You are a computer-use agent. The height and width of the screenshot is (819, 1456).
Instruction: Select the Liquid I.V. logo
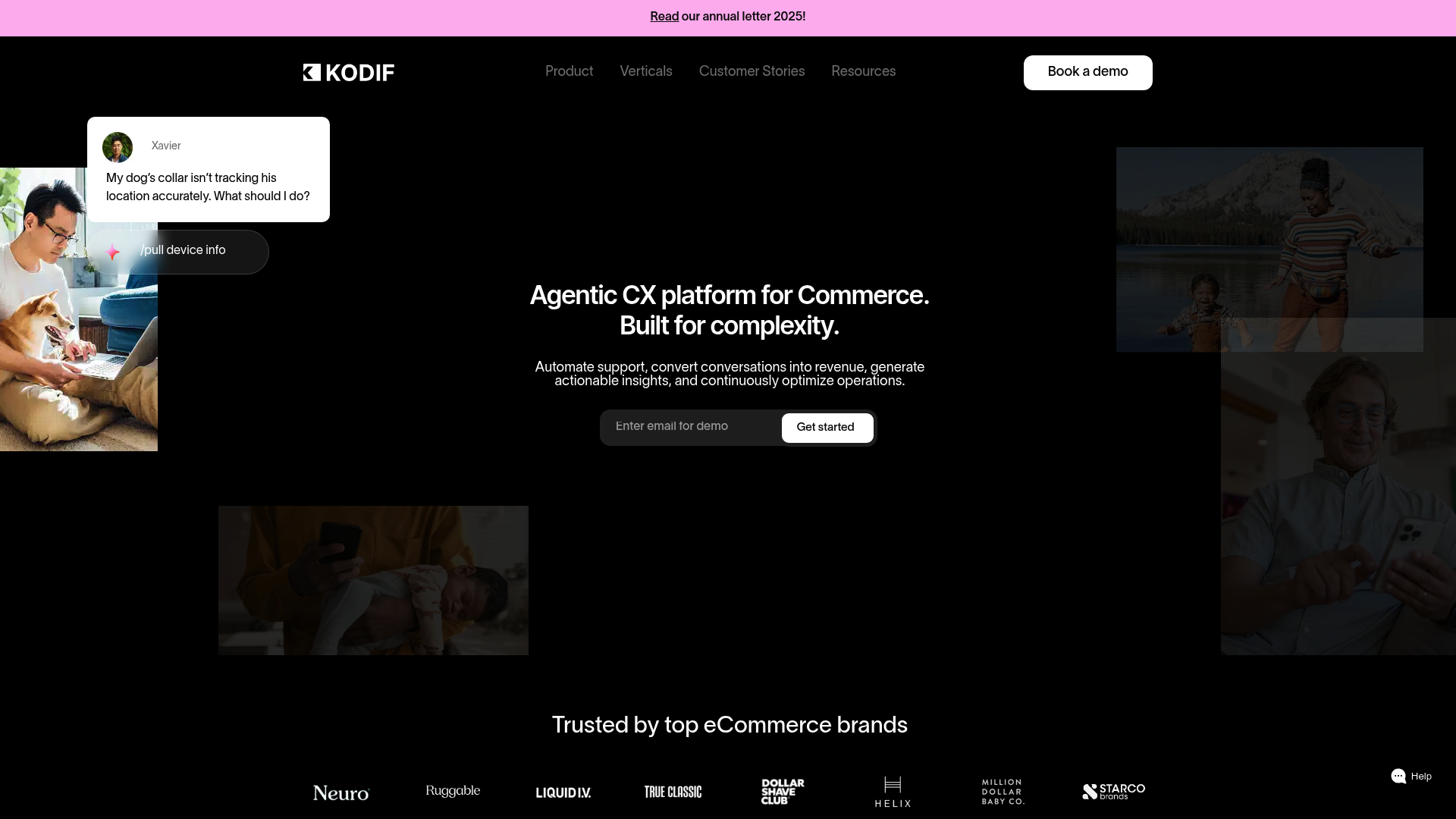click(x=563, y=792)
